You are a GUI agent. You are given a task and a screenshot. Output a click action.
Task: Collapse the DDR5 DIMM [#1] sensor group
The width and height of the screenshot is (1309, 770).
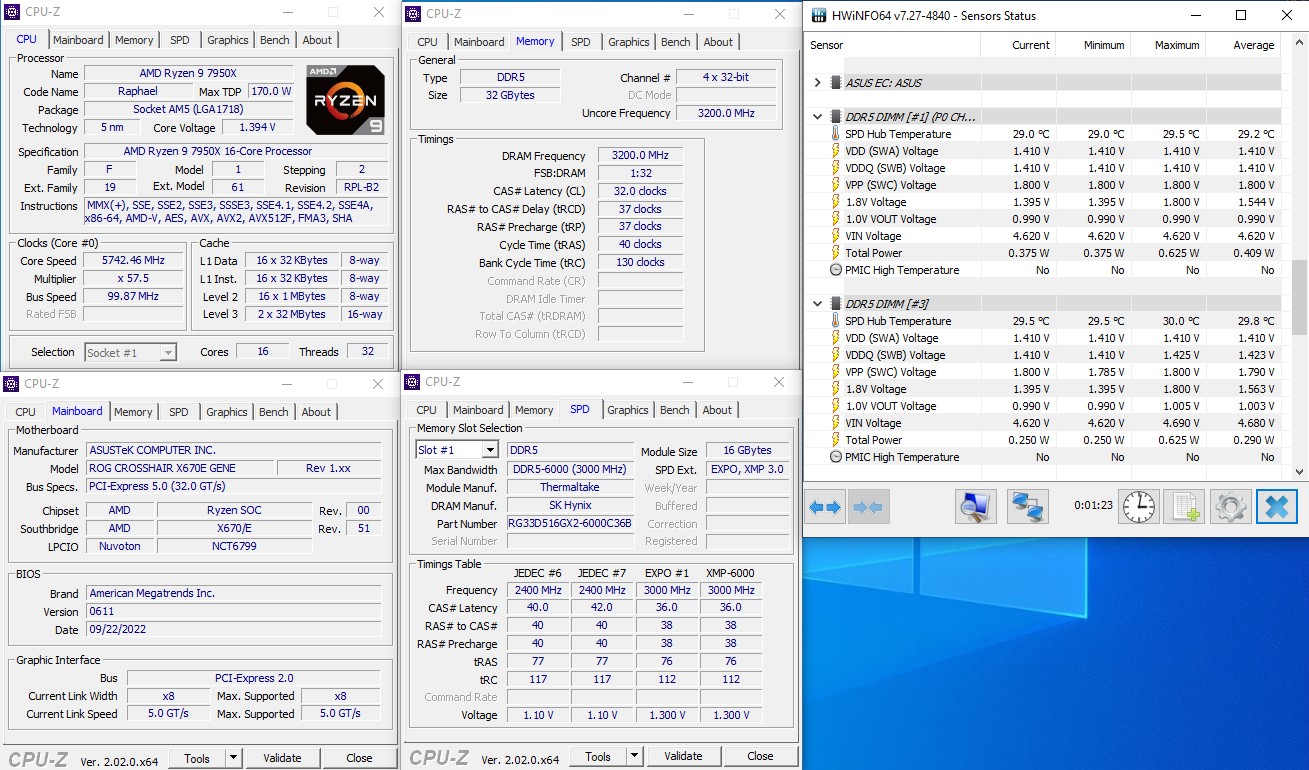(818, 117)
